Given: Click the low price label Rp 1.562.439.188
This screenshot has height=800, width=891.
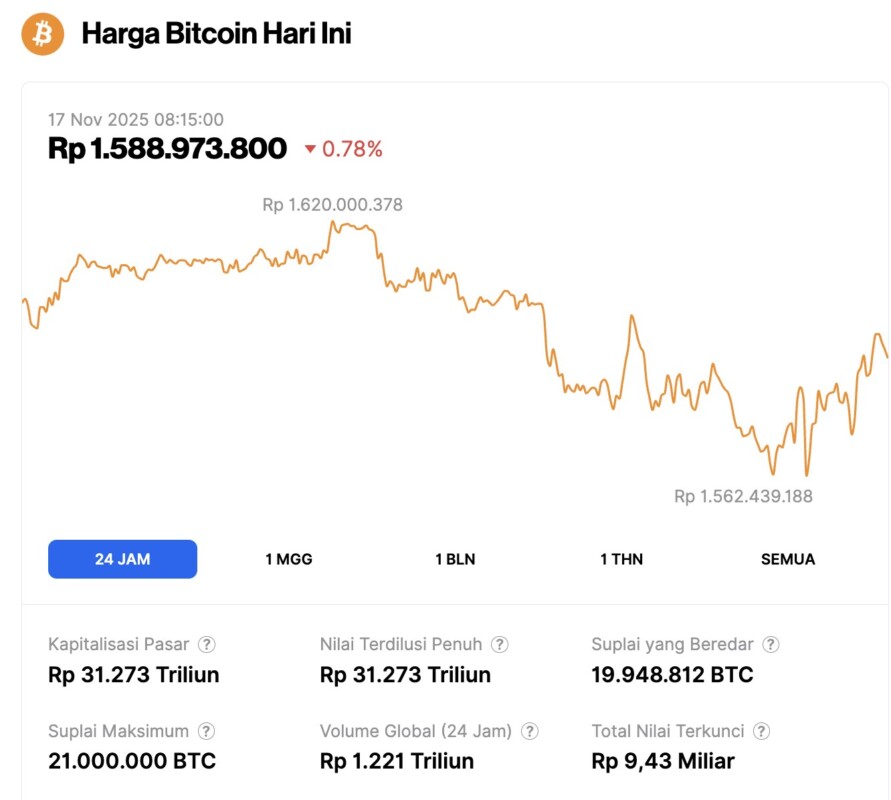Looking at the screenshot, I should pyautogui.click(x=743, y=495).
